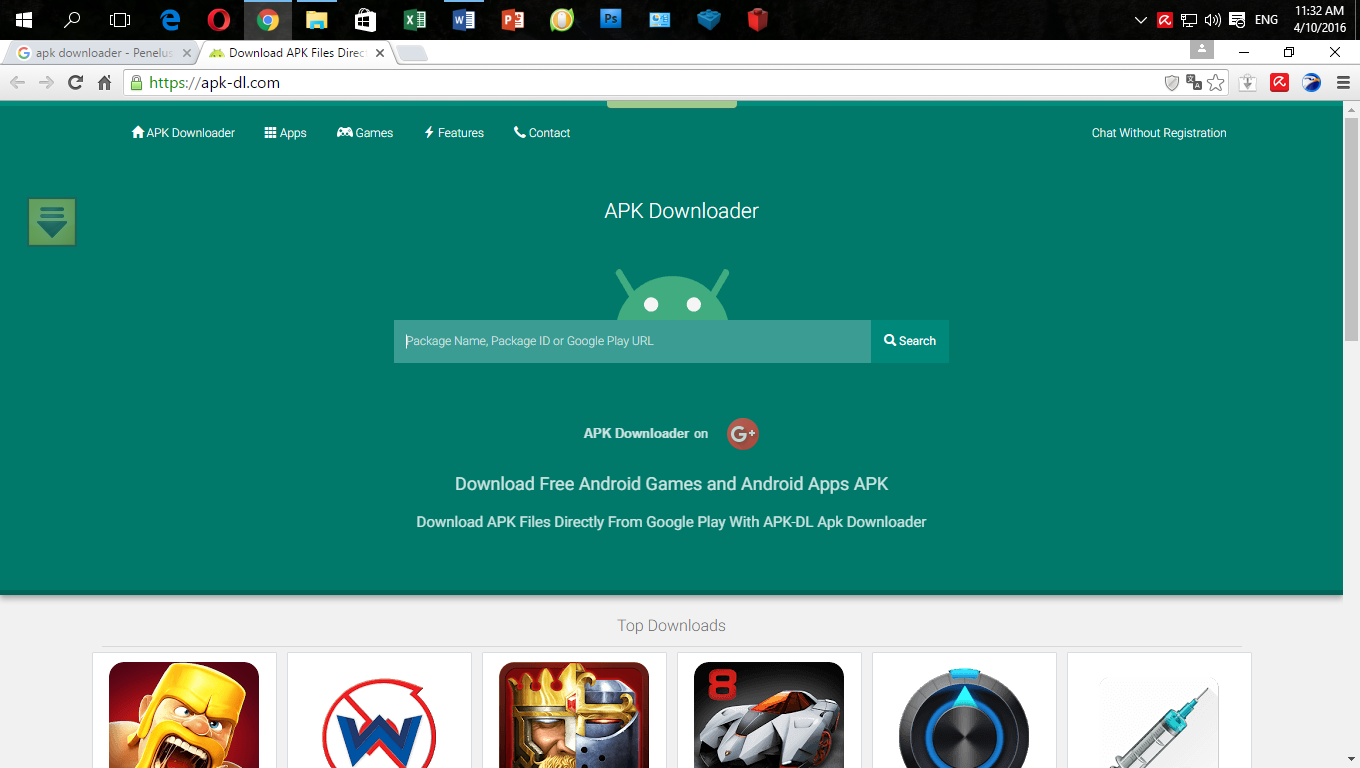Open Apps in the site navigation
The height and width of the screenshot is (768, 1360).
tap(285, 133)
